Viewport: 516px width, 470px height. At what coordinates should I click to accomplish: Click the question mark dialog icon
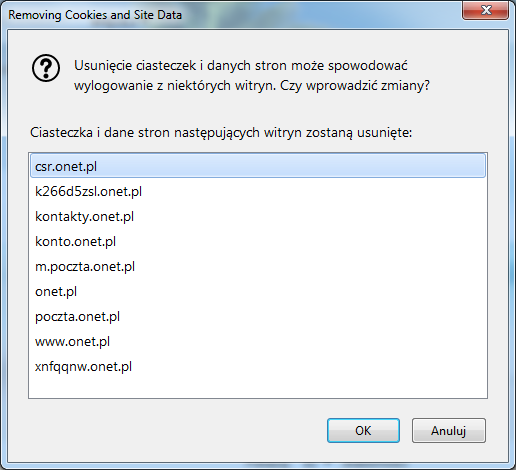46,68
